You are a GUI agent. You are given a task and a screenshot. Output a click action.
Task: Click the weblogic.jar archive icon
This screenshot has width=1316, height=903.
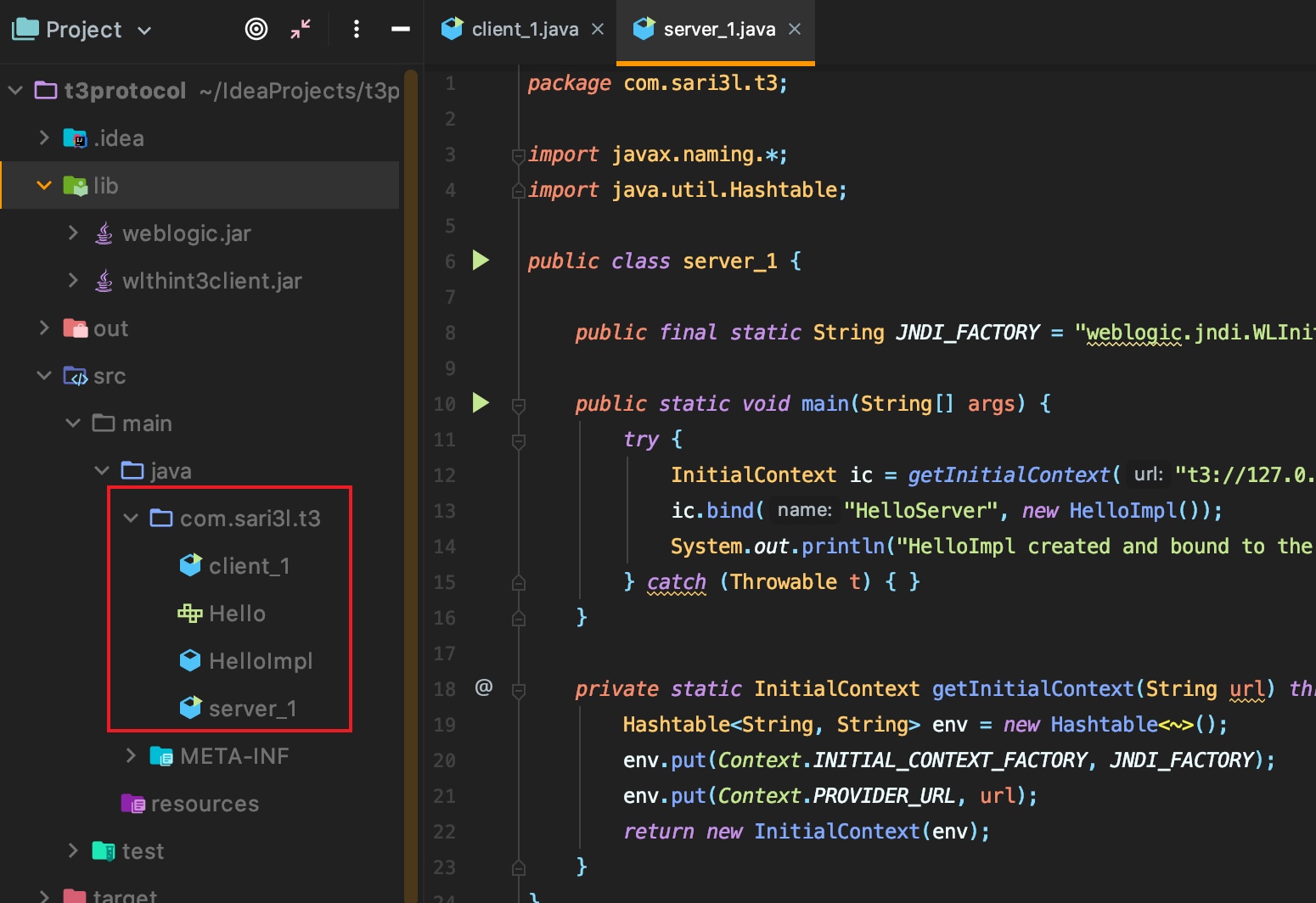coord(104,233)
